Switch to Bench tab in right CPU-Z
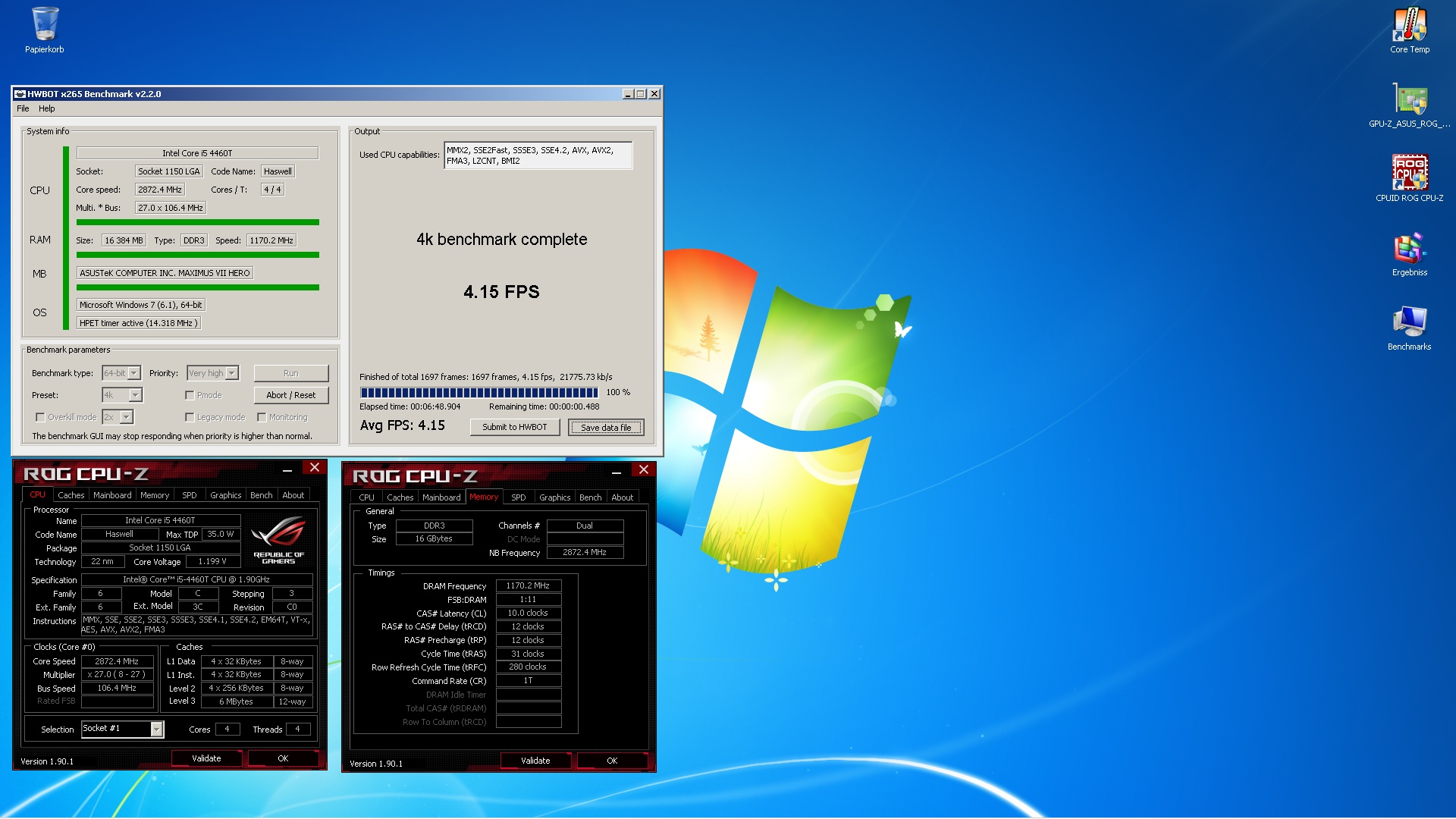The image size is (1456, 819). pyautogui.click(x=591, y=497)
